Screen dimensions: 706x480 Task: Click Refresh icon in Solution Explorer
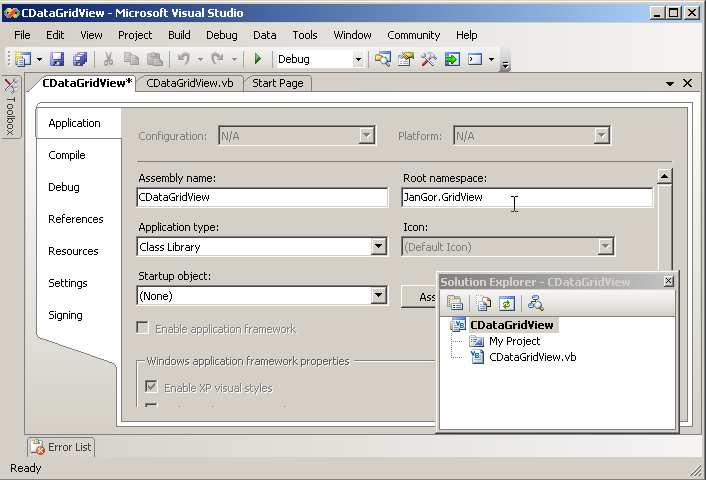pos(507,303)
